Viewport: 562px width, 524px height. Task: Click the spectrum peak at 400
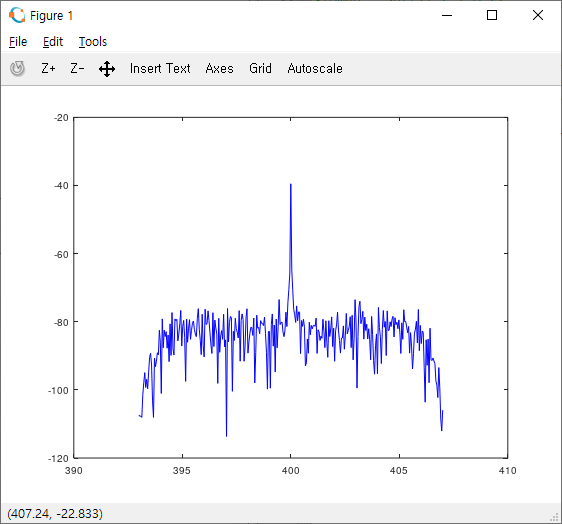[x=291, y=184]
